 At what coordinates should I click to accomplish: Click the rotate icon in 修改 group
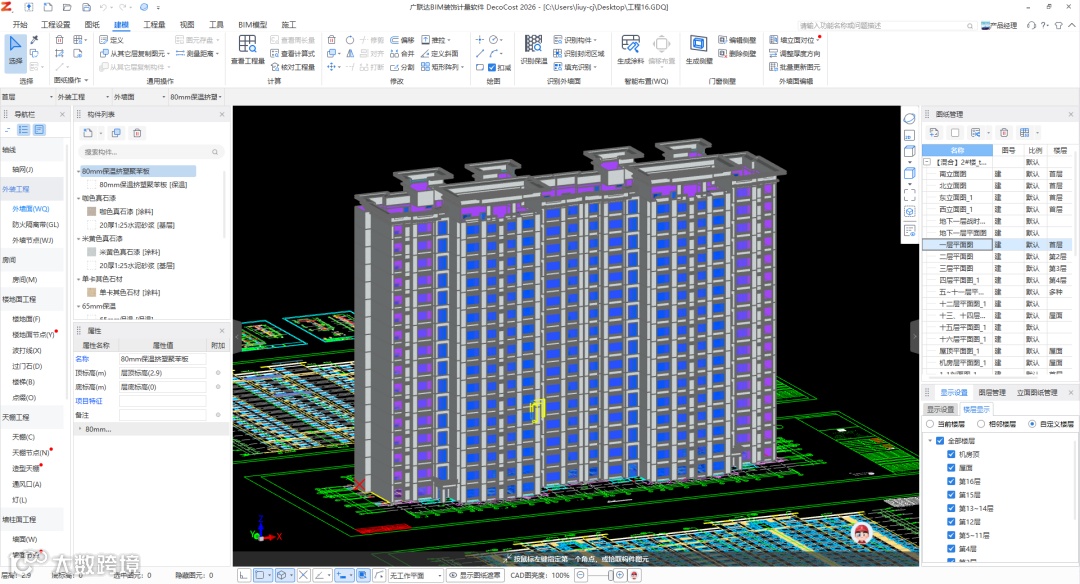pos(350,40)
